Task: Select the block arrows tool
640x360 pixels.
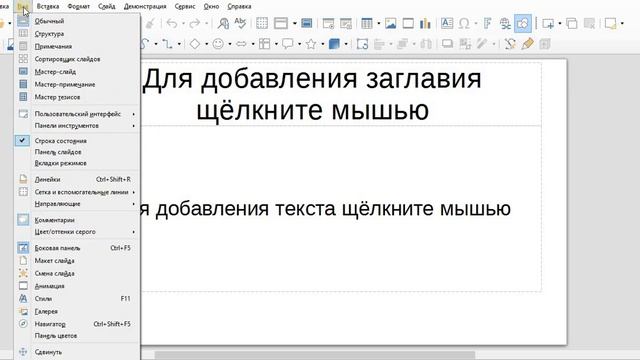Action: [x=241, y=44]
